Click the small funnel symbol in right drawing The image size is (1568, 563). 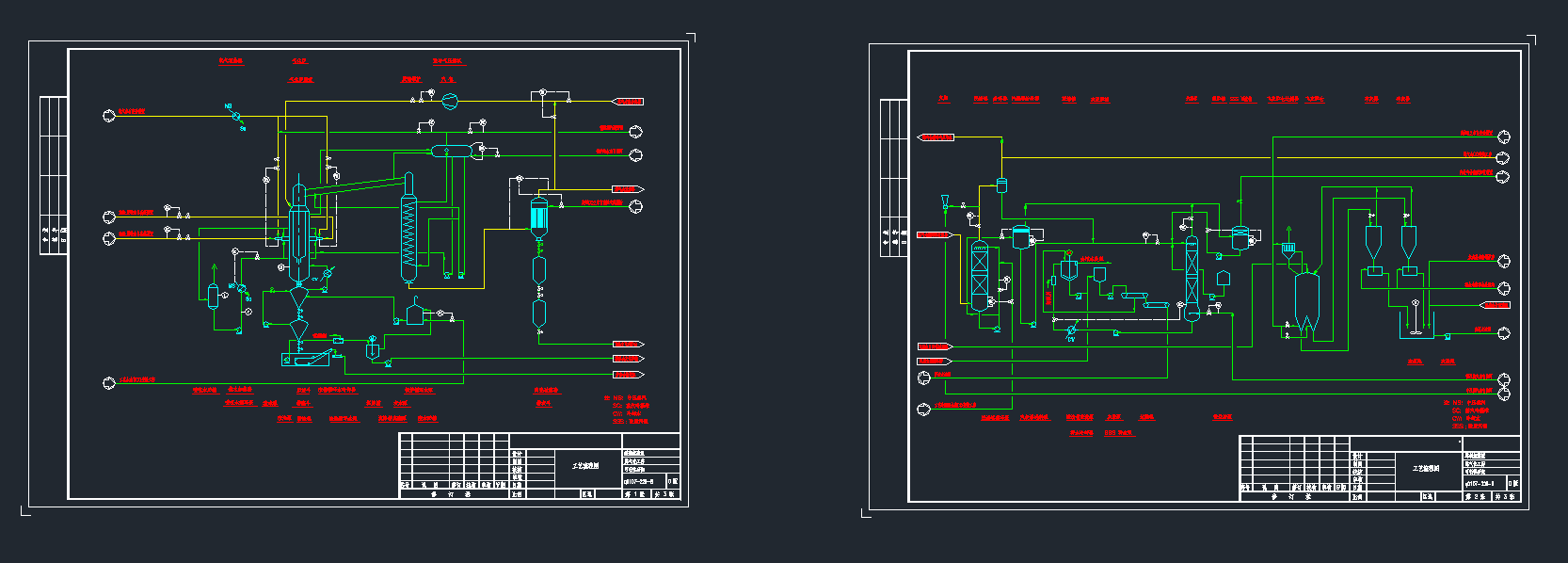pyautogui.click(x=945, y=202)
